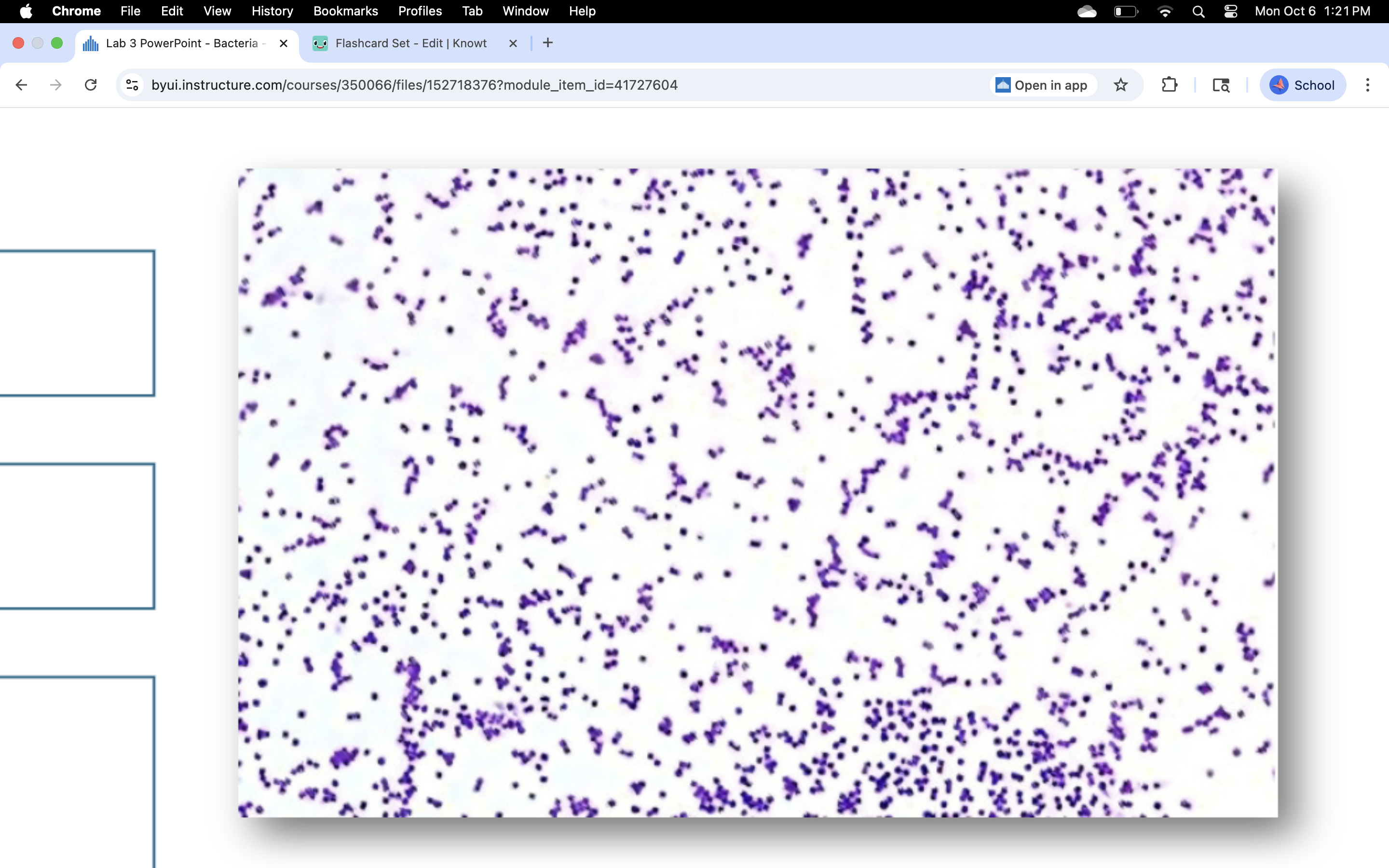Reload the current page
1389x868 pixels.
click(91, 85)
